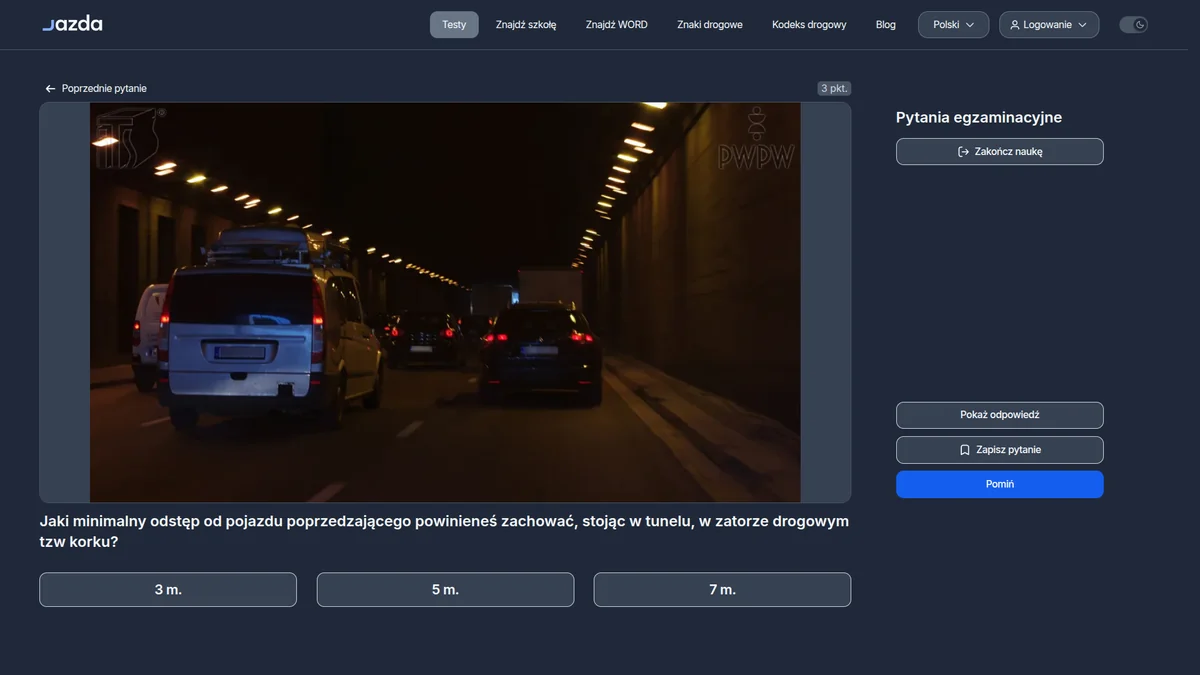This screenshot has width=1200, height=675.
Task: Click Pokaż odpowiedź button
Action: [x=1000, y=415]
